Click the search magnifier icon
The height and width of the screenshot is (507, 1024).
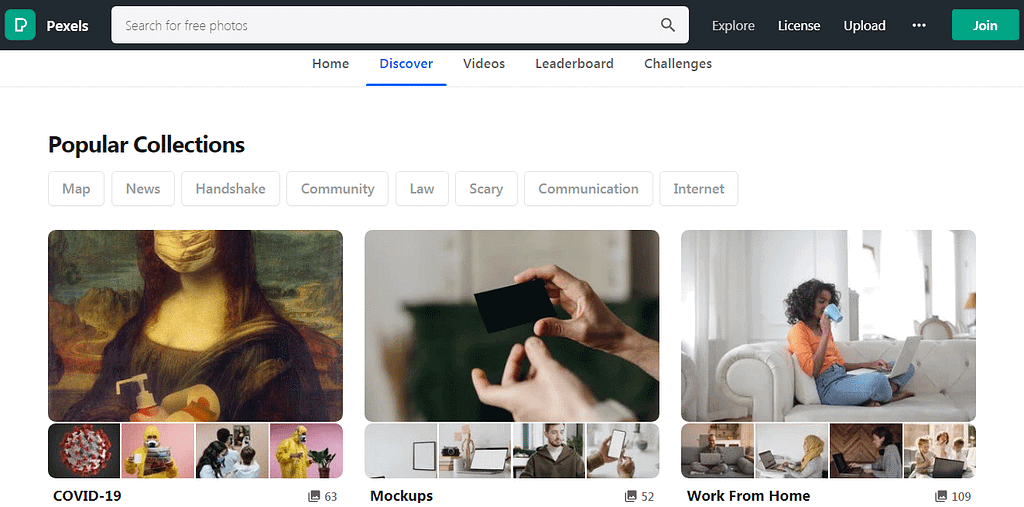point(667,25)
